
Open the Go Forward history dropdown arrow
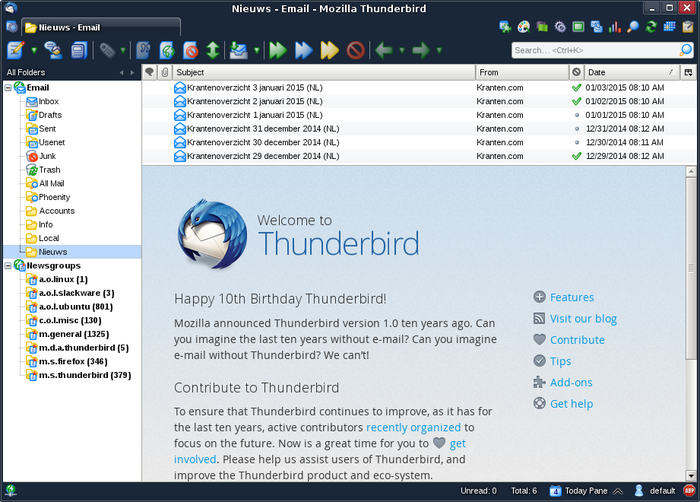coord(439,50)
